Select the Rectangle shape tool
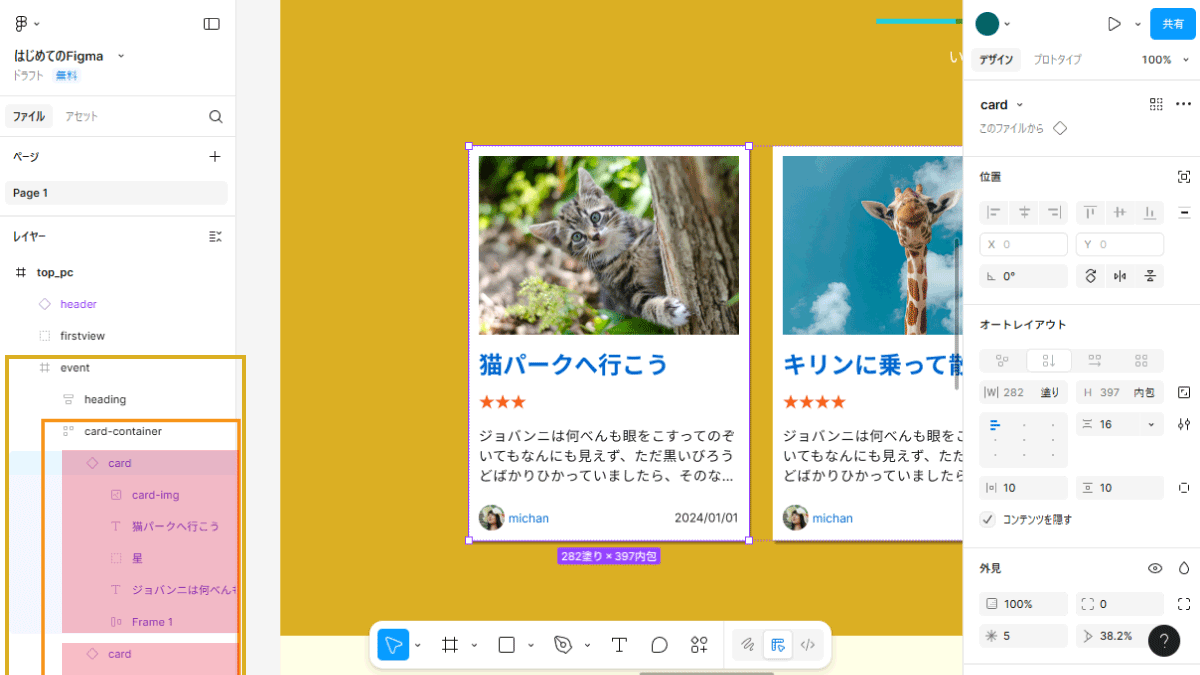Screen dimensions: 1200x675 (506, 645)
